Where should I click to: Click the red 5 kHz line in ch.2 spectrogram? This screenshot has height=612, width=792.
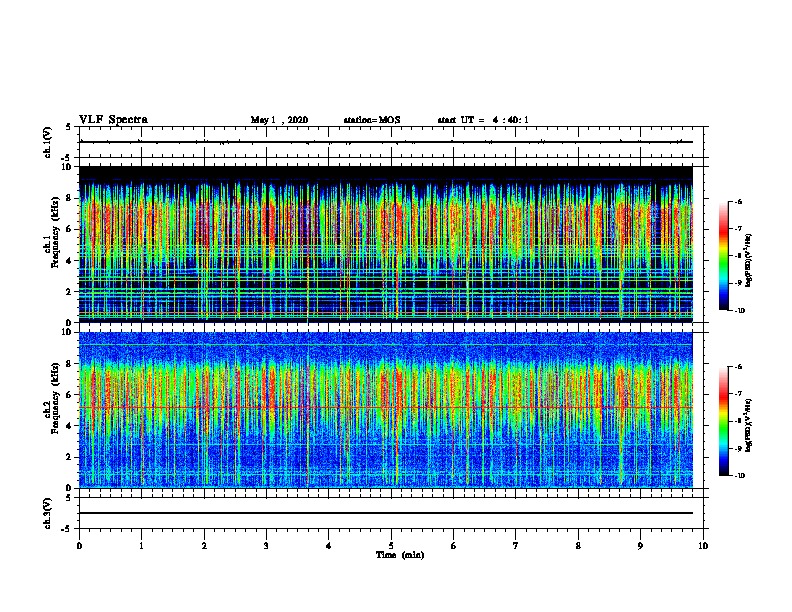pos(386,407)
